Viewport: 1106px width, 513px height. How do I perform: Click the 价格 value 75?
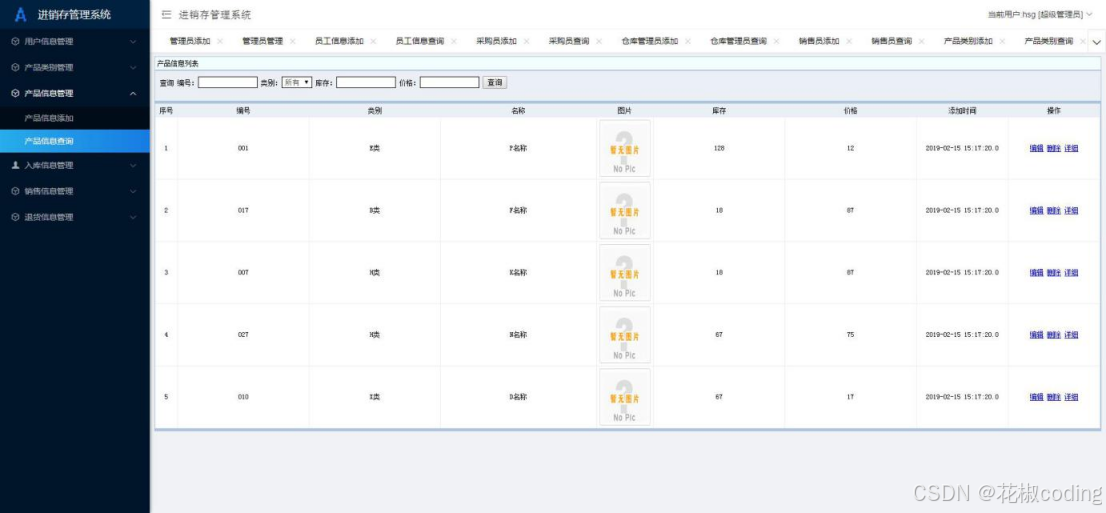(x=850, y=334)
